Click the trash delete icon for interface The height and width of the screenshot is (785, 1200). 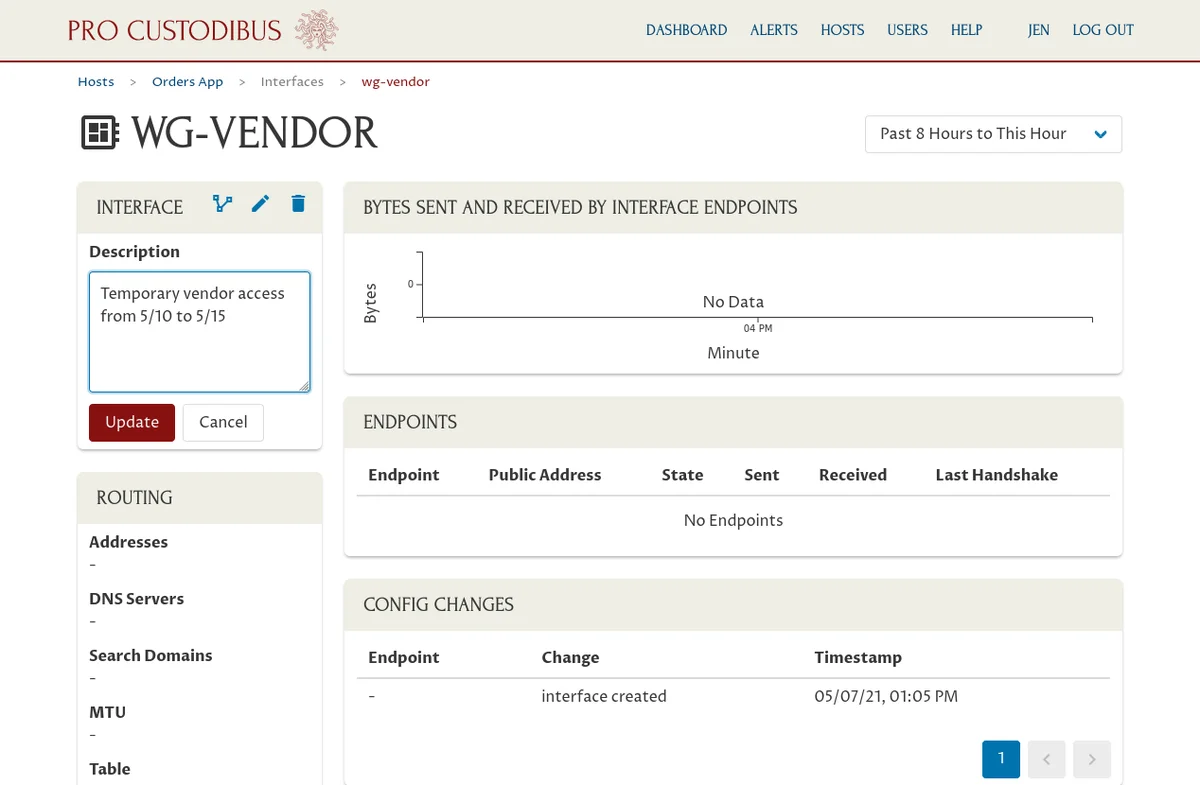point(298,204)
